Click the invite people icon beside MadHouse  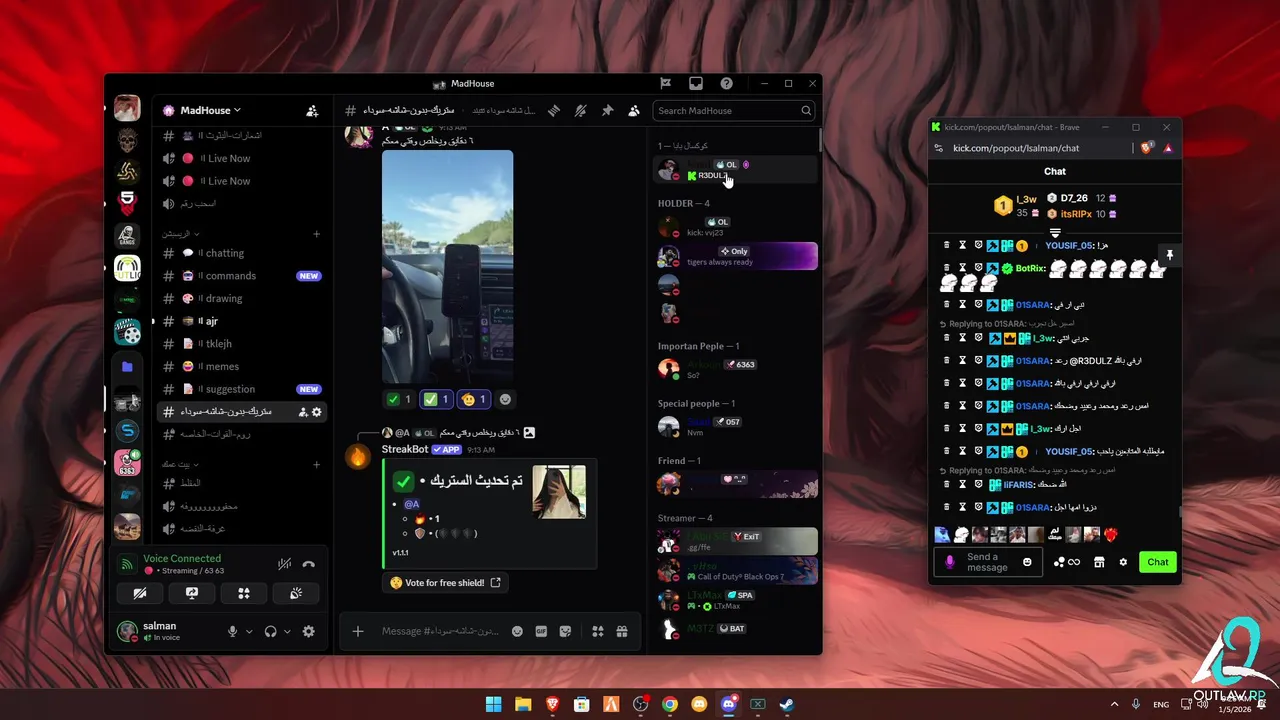click(x=312, y=111)
